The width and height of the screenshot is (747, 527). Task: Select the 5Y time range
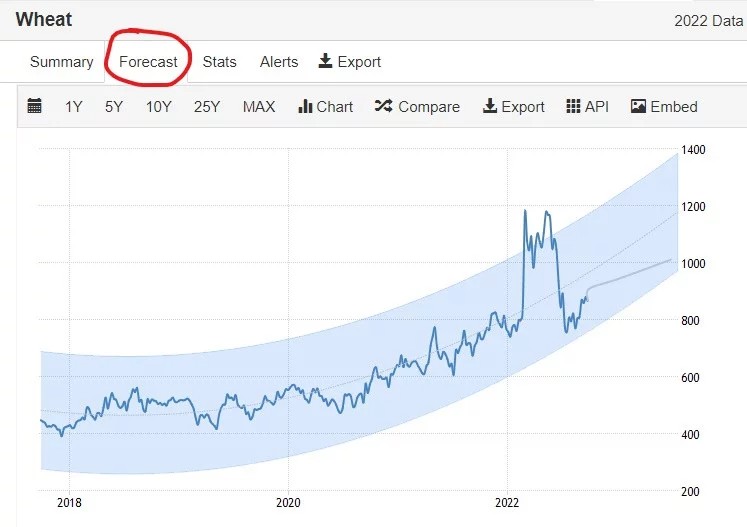(x=114, y=107)
